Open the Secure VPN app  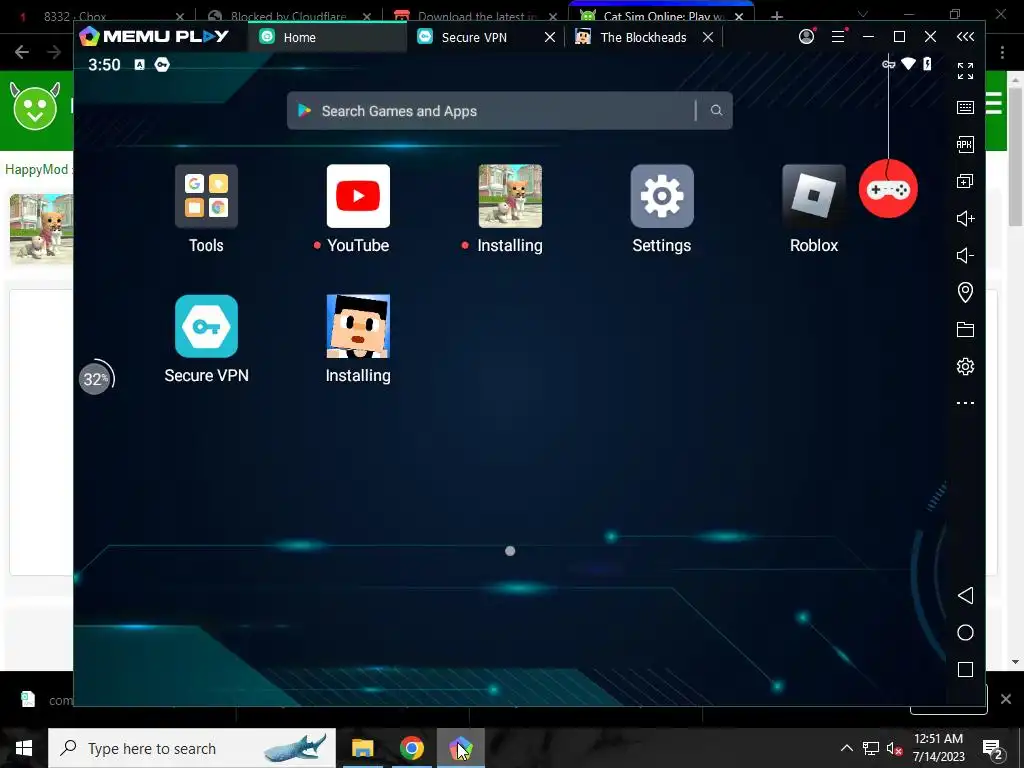click(x=206, y=326)
